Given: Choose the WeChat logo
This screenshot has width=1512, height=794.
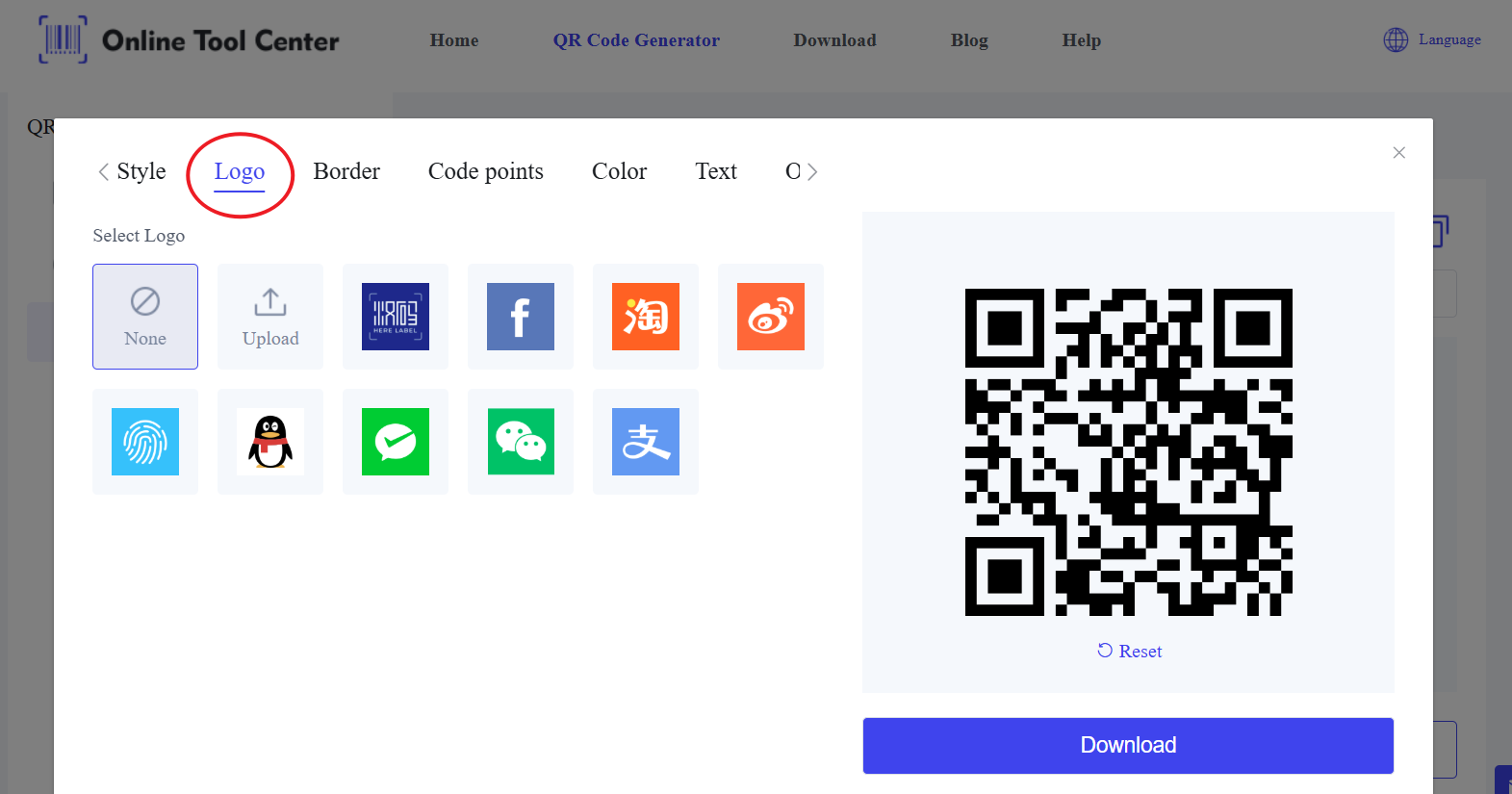Looking at the screenshot, I should tap(521, 442).
